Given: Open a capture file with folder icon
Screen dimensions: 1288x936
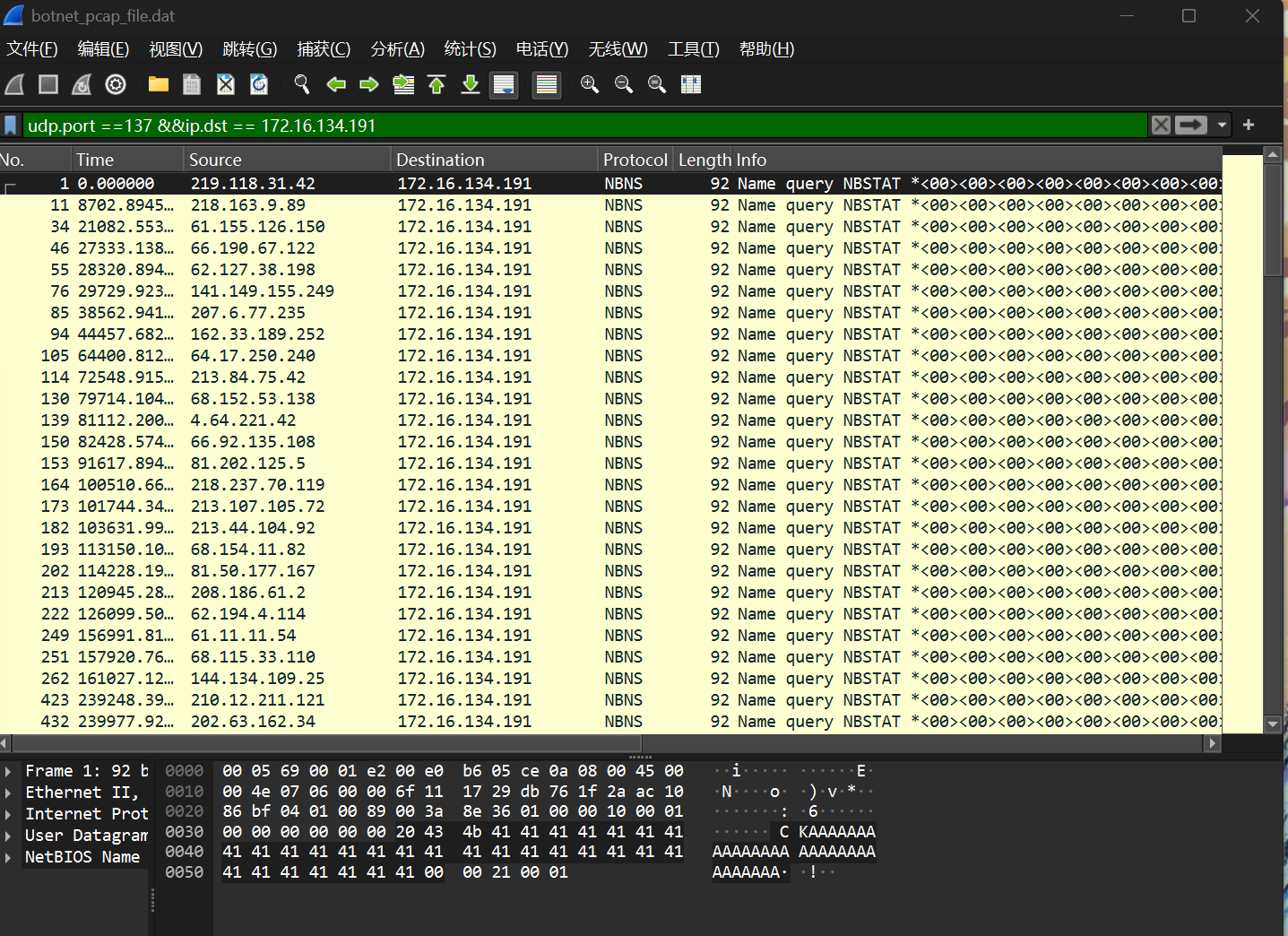Looking at the screenshot, I should click(159, 84).
